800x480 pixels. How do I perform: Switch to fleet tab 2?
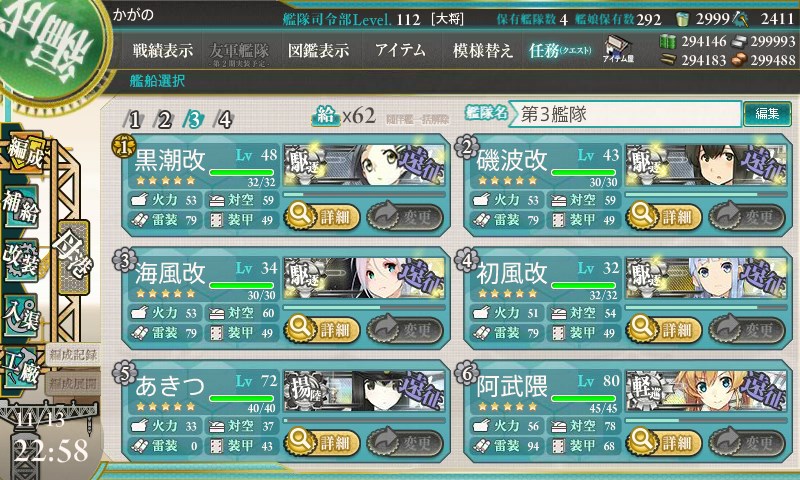pyautogui.click(x=164, y=120)
